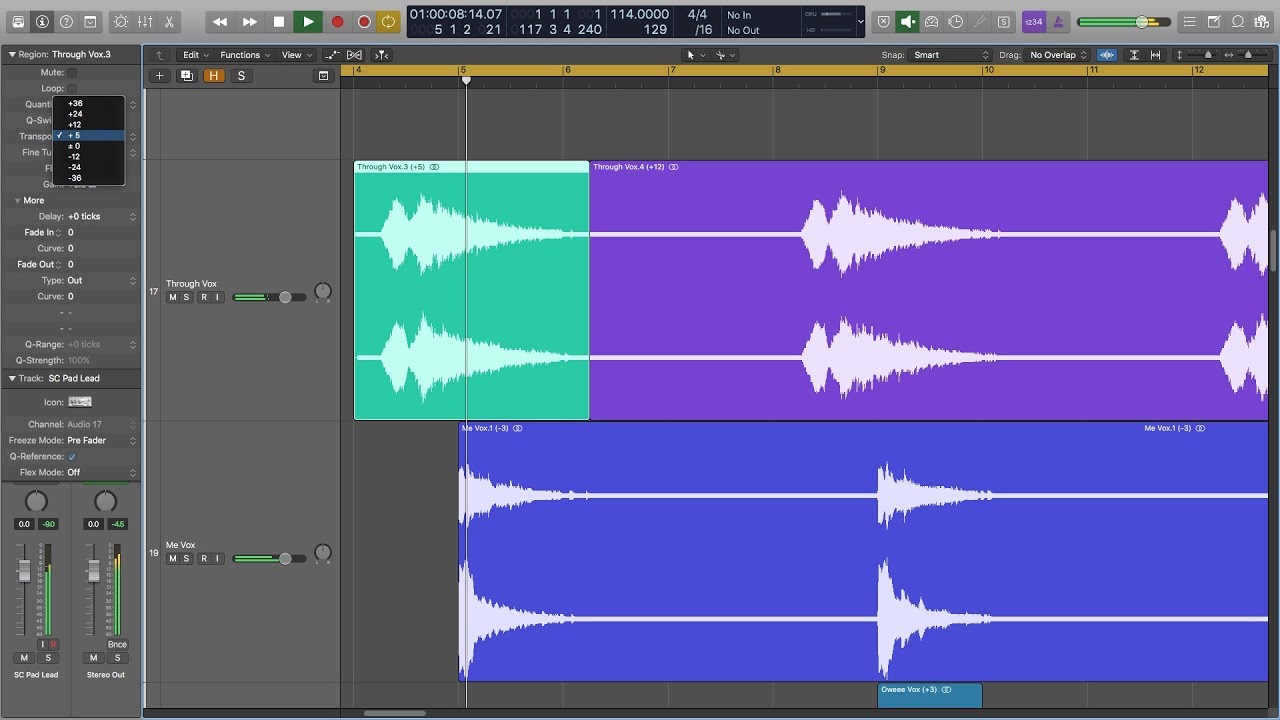Start playback with the green Play button
The height and width of the screenshot is (720, 1280).
click(308, 21)
